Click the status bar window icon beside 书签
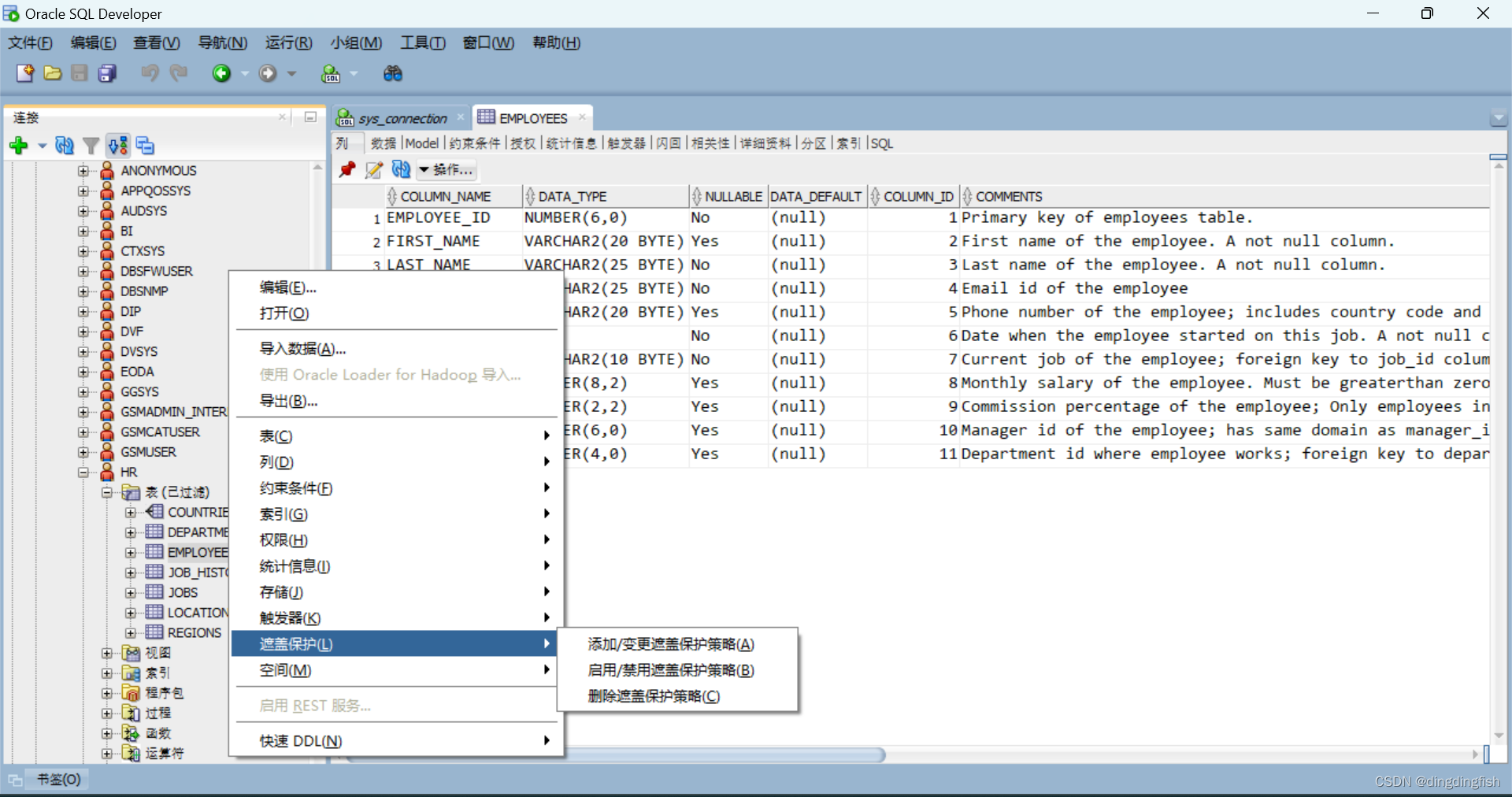 (x=15, y=780)
